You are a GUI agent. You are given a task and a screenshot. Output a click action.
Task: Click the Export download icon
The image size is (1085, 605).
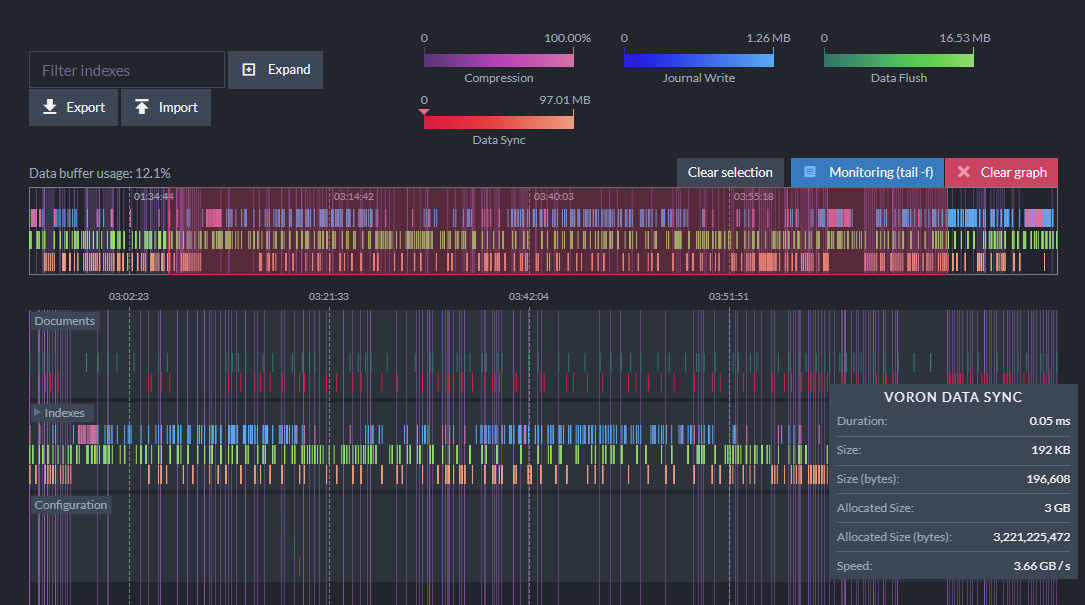(50, 107)
